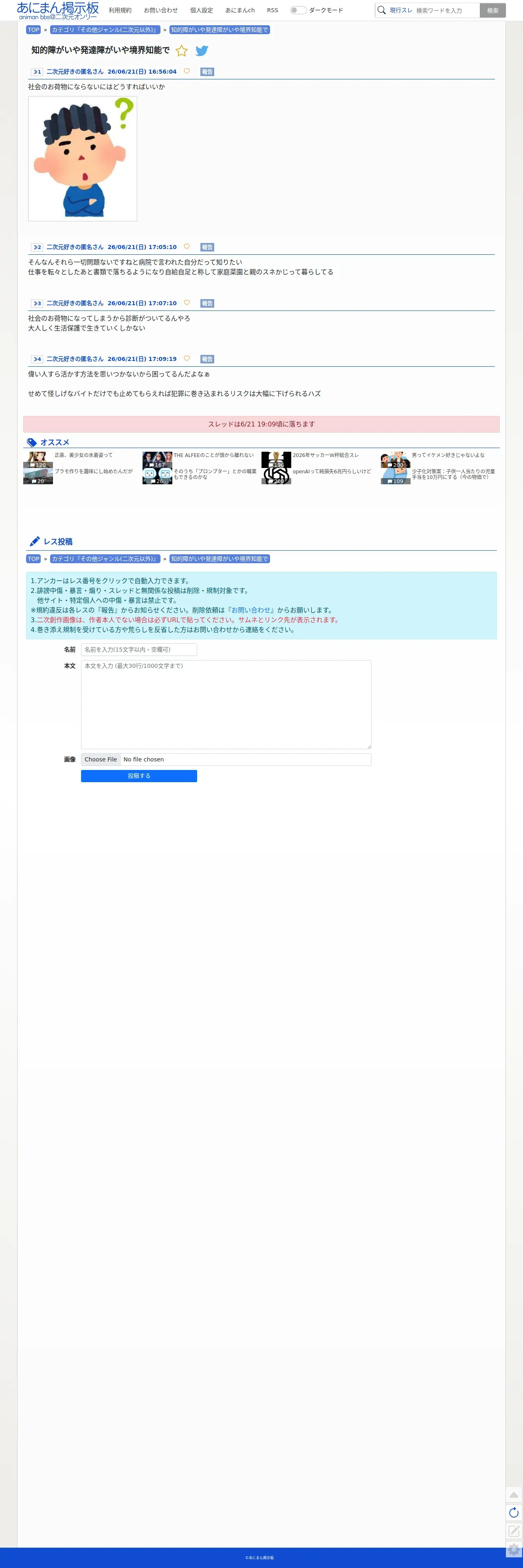The image size is (523, 1568).
Task: Click 現行スレ search scope label
Action: click(401, 10)
